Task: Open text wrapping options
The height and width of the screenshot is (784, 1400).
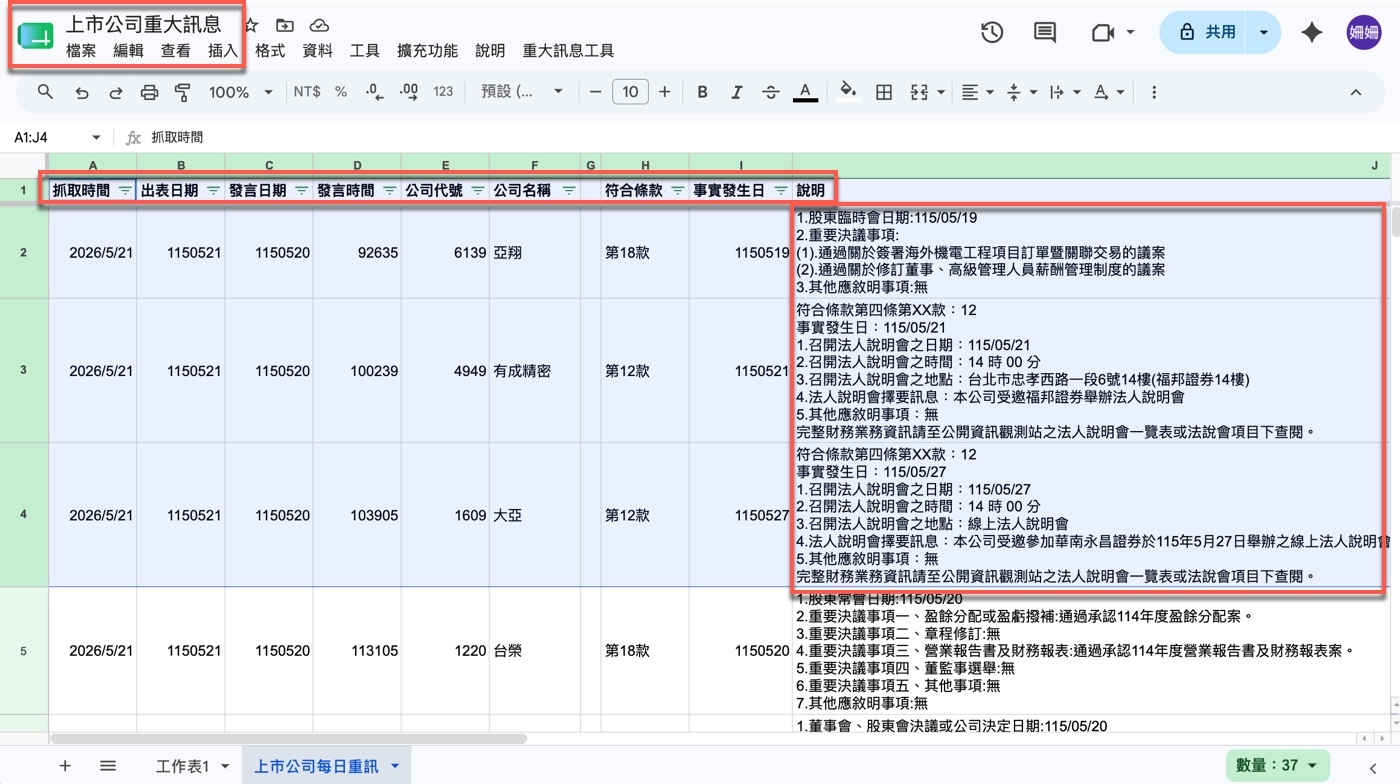Action: (x=1064, y=92)
